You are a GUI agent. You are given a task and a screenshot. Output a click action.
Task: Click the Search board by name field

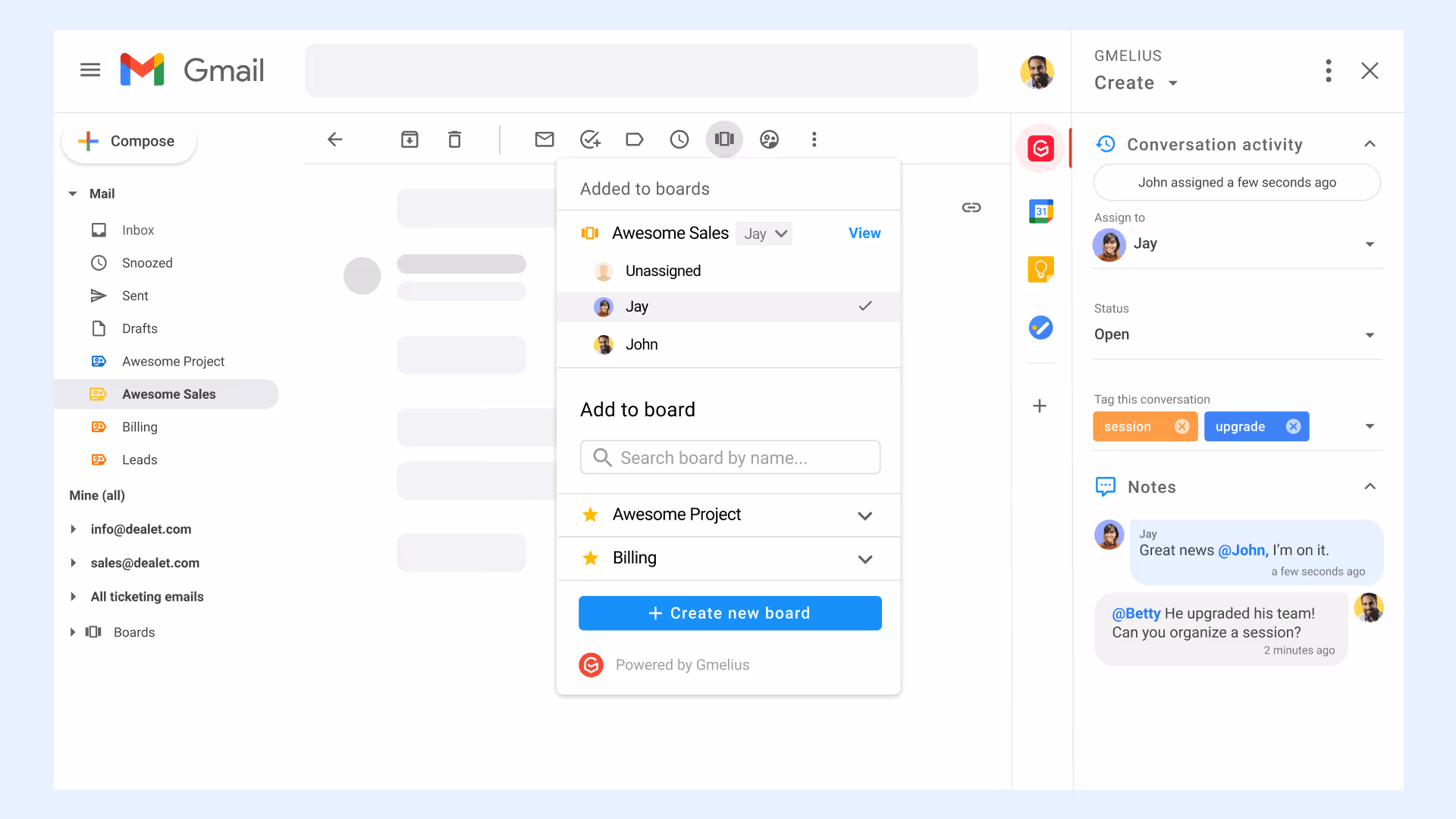click(x=730, y=458)
